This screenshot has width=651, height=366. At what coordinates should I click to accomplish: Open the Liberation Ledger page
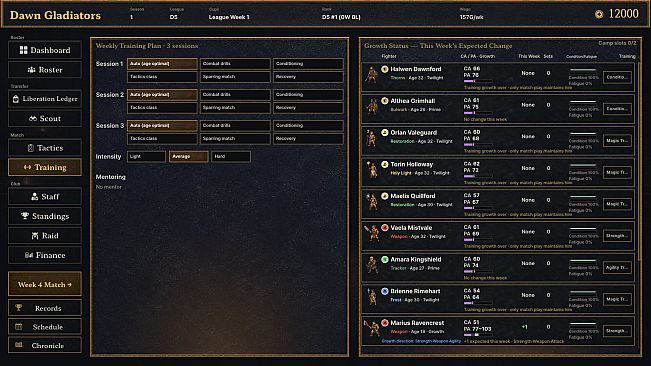click(x=45, y=99)
